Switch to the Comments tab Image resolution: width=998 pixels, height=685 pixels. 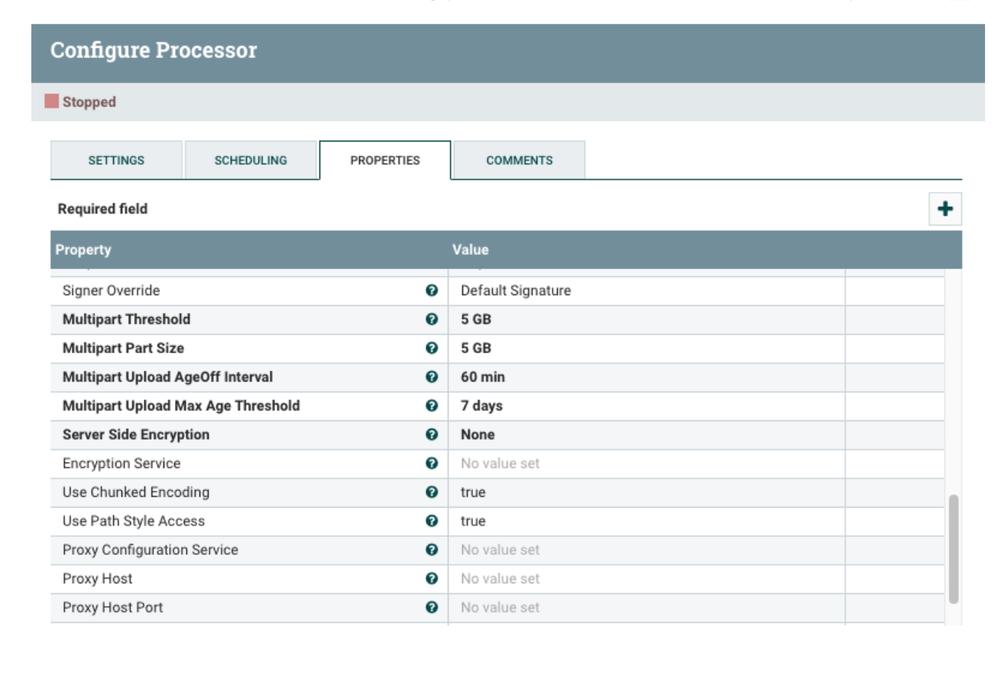(519, 160)
